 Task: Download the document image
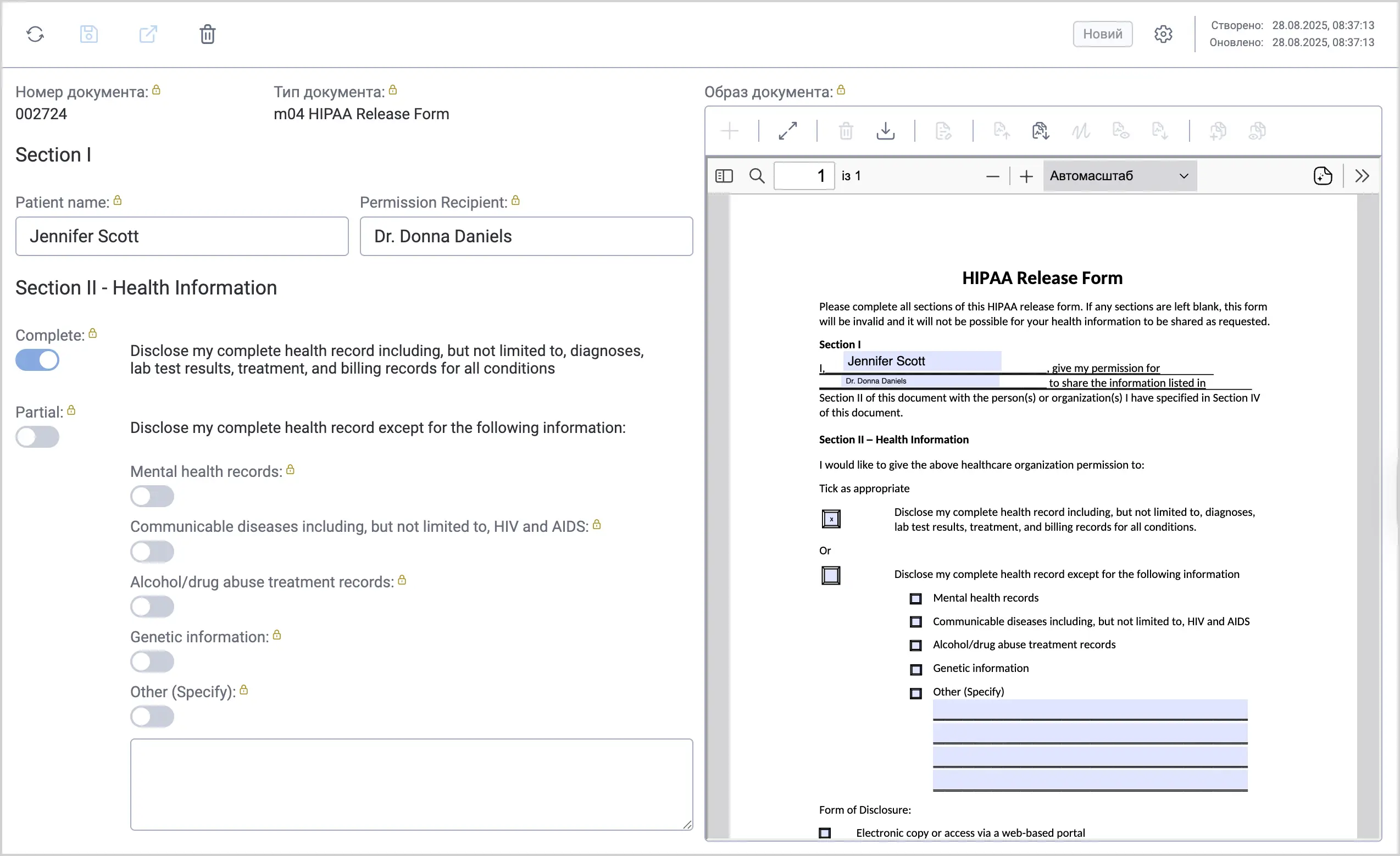point(885,131)
